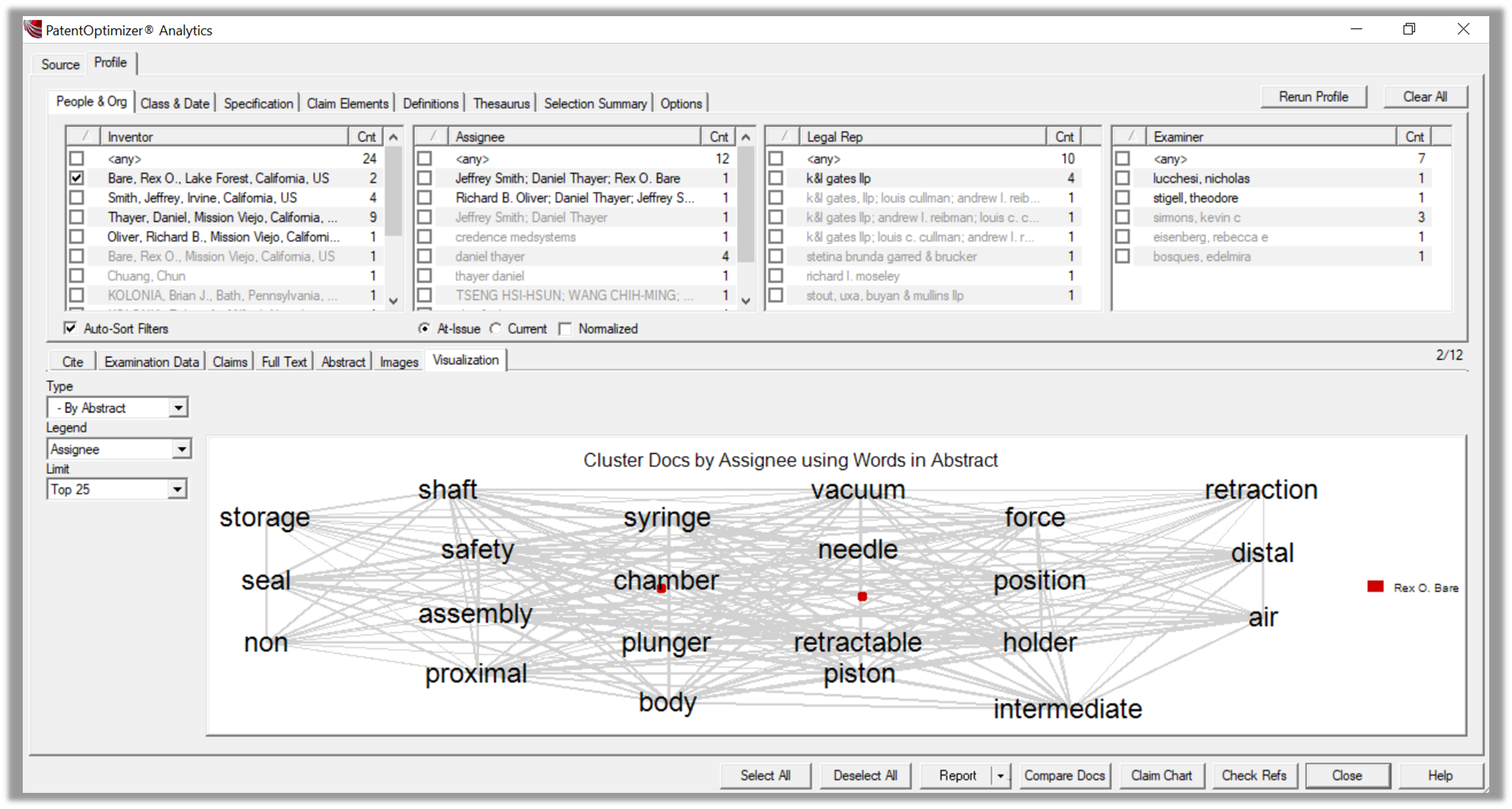1512x809 pixels.
Task: Open the Options tab
Action: [681, 103]
